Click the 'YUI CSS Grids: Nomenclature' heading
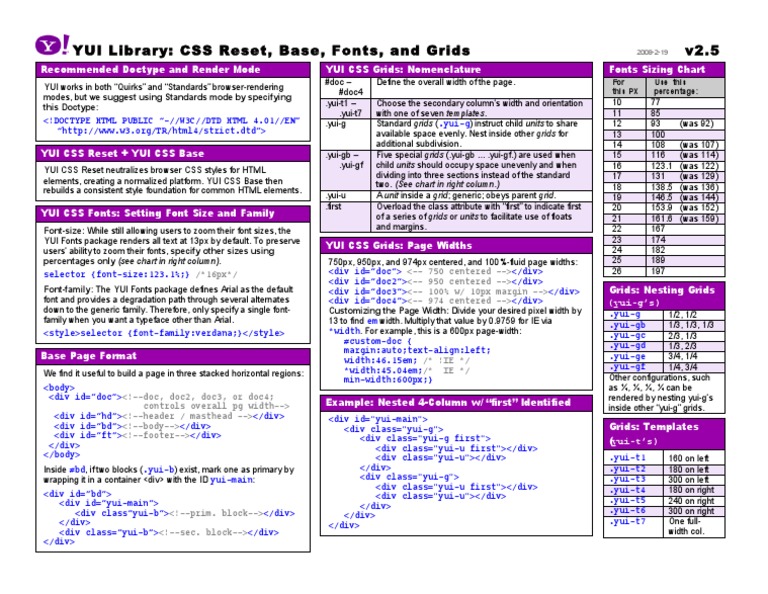The height and width of the screenshot is (594, 768). pos(403,70)
